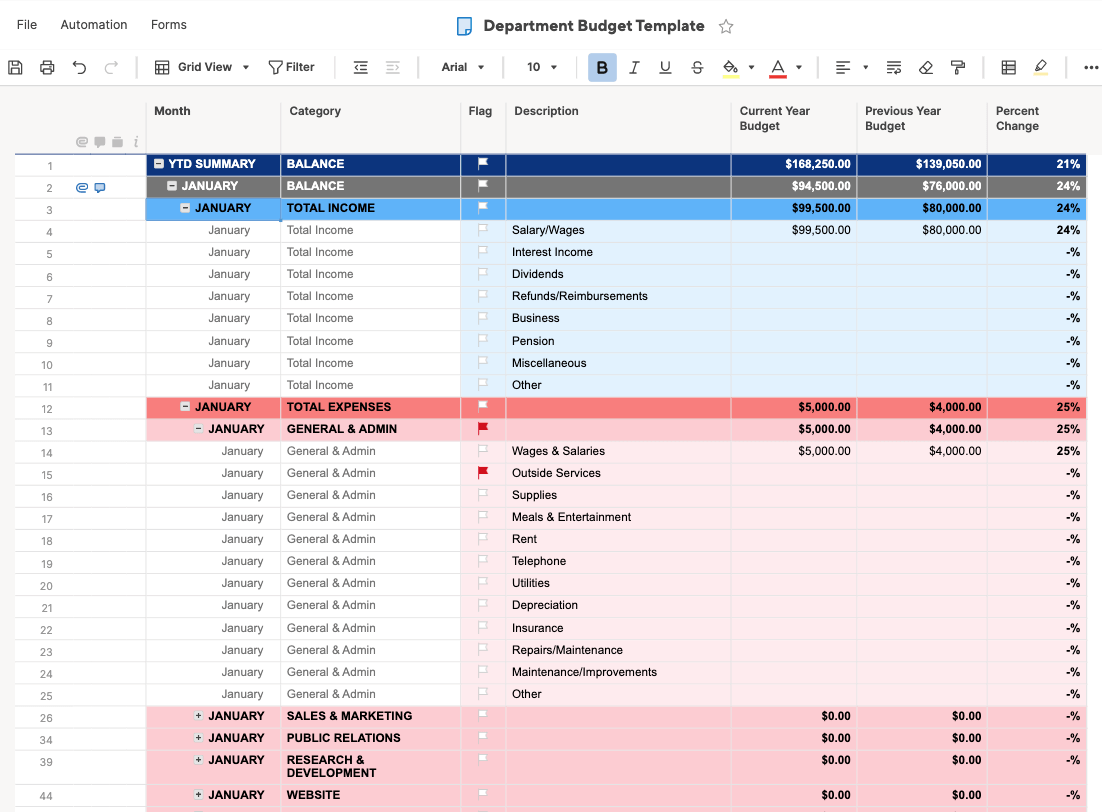The width and height of the screenshot is (1102, 812).
Task: Open the text color picker
Action: (x=778, y=67)
